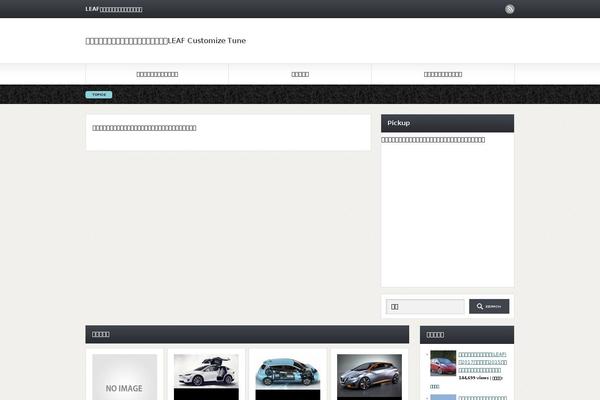Screen dimensions: 600x400
Task: Click the TOPICS label badge
Action: point(99,95)
